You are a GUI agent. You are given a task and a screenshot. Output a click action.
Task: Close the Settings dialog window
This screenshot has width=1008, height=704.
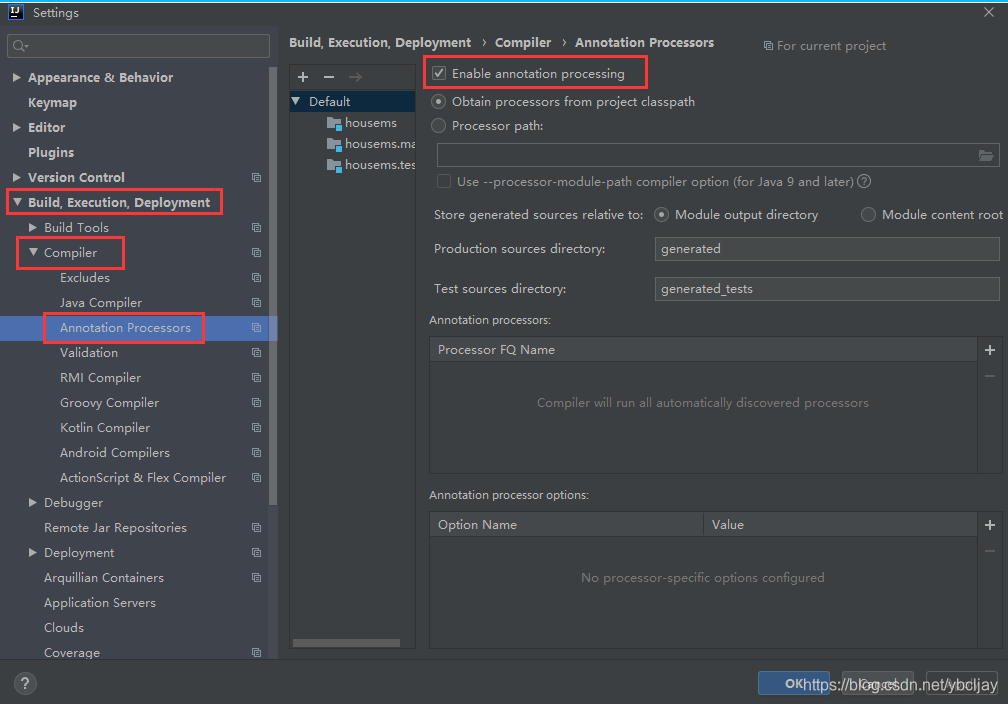point(989,13)
